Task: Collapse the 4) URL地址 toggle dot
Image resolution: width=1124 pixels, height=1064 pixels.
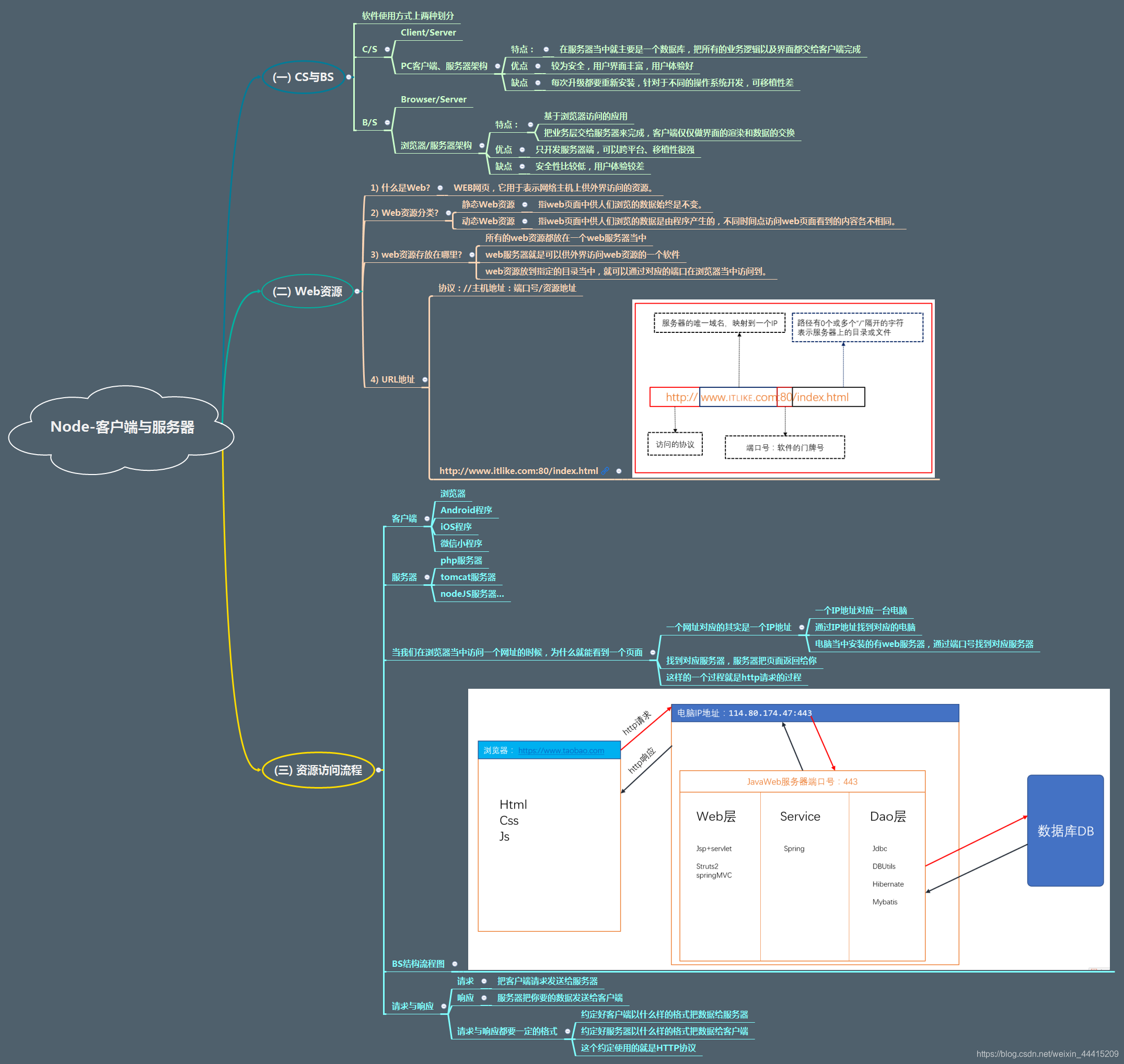Action: click(x=425, y=380)
